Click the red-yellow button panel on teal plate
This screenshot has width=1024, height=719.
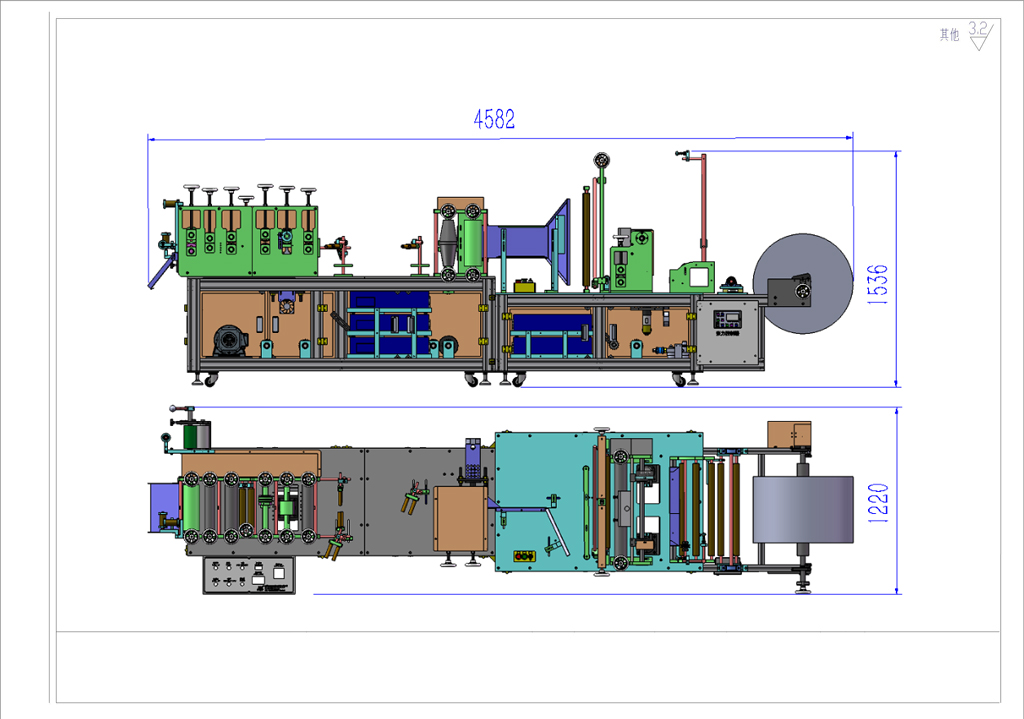click(523, 555)
